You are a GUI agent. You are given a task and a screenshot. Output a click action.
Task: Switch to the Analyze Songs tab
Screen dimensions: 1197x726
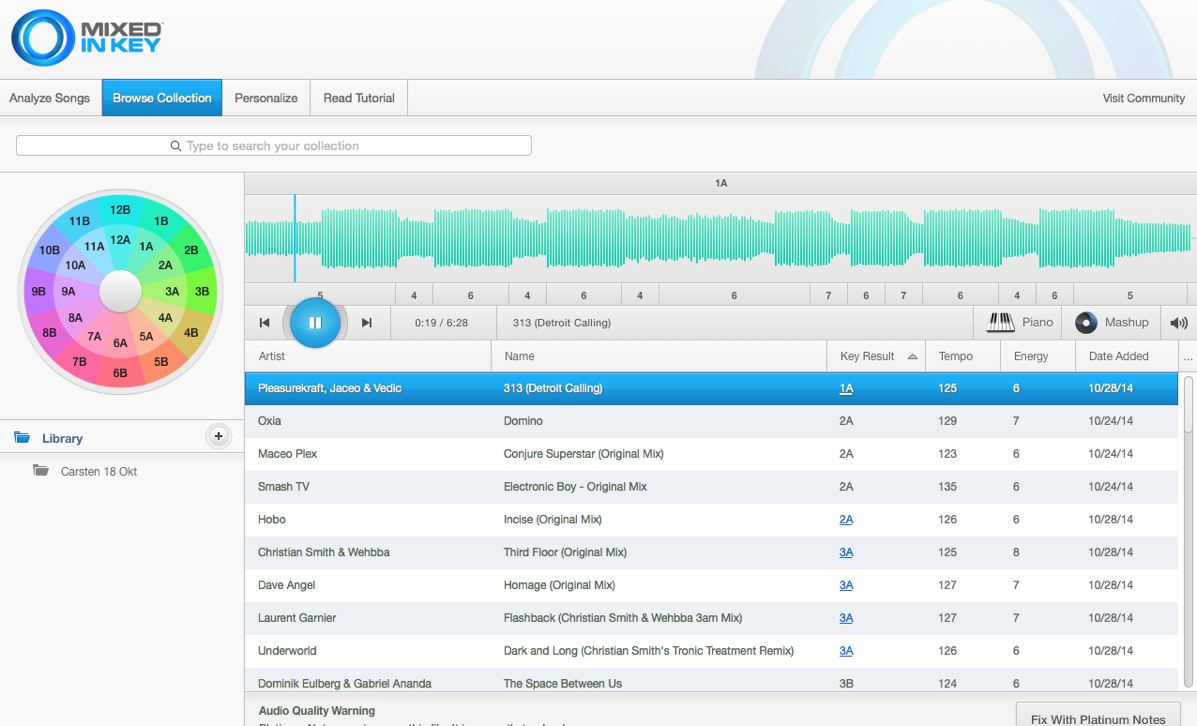click(x=50, y=98)
